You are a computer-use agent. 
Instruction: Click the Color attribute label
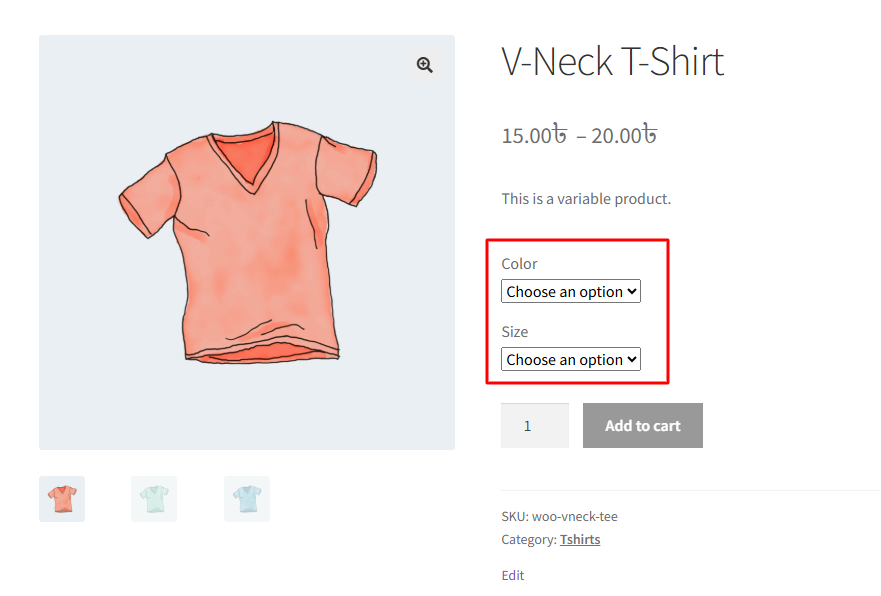[x=519, y=264]
